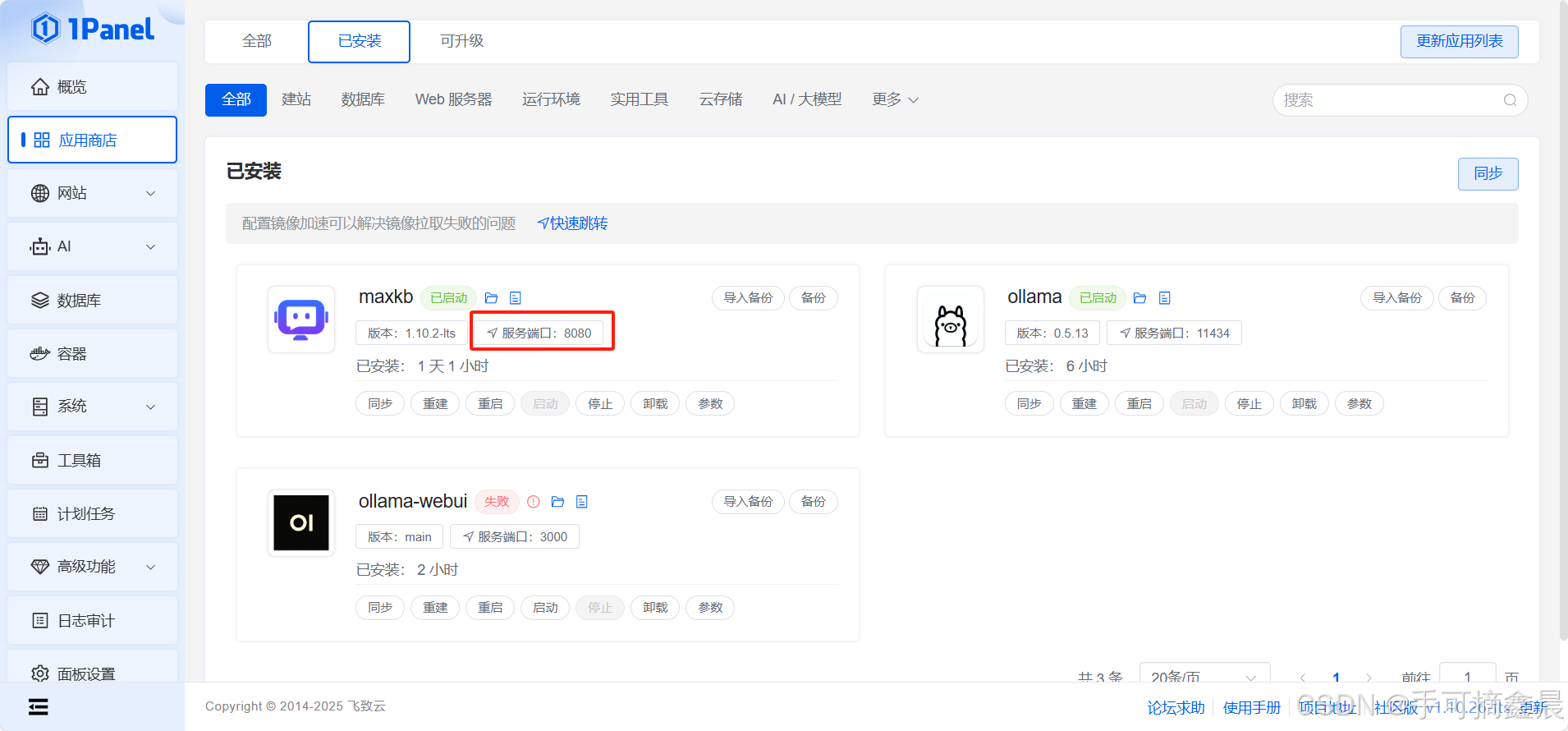View maxkb log document icon
Screen dimensions: 1568x731
tap(516, 298)
